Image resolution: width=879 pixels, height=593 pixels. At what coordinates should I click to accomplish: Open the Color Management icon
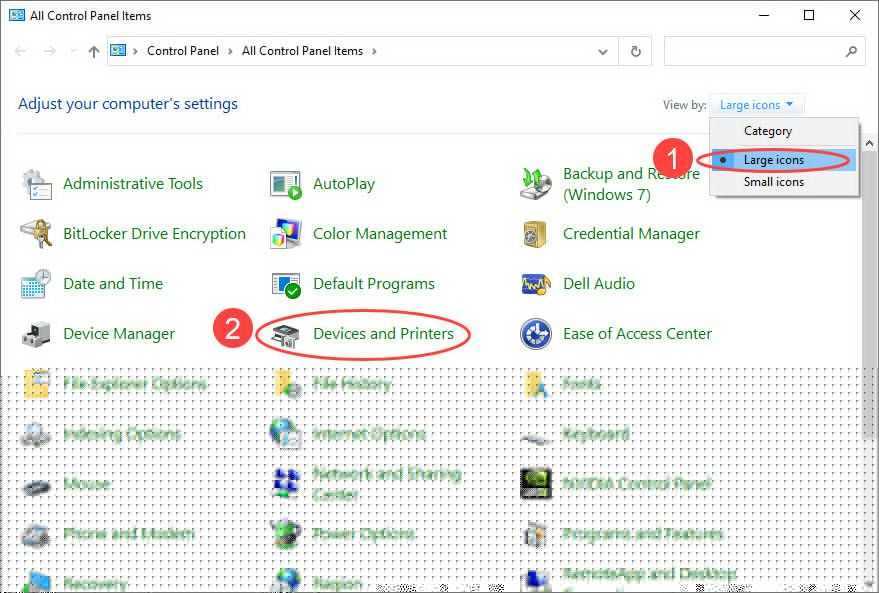[286, 234]
